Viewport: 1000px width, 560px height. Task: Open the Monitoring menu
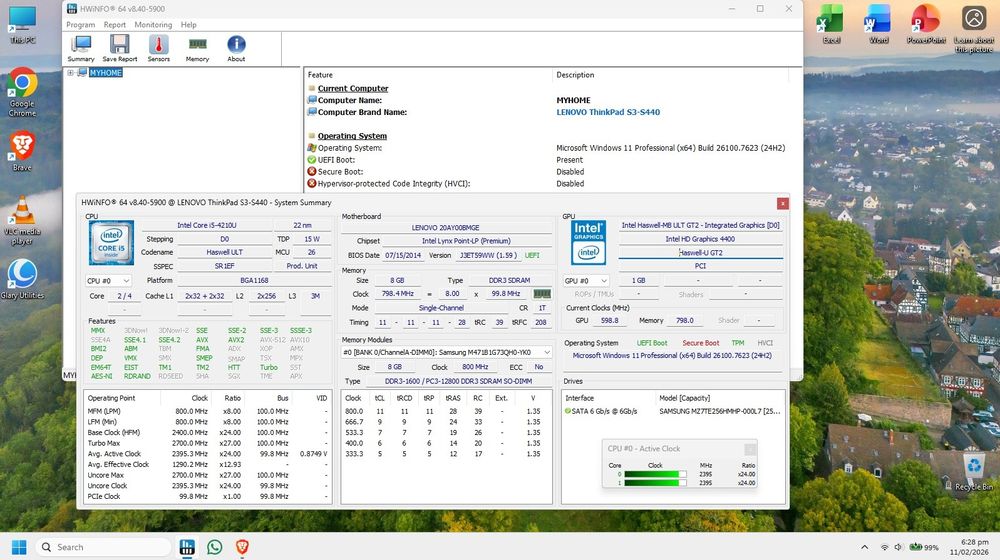[x=153, y=25]
